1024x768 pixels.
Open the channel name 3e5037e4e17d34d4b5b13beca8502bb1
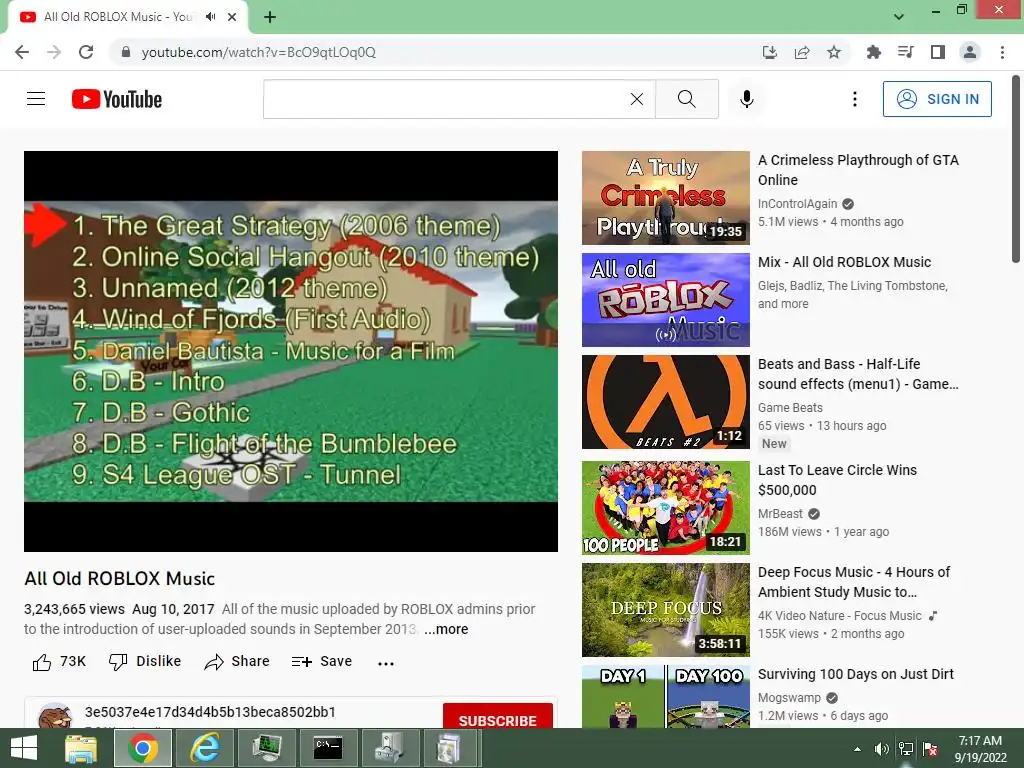[x=210, y=712]
